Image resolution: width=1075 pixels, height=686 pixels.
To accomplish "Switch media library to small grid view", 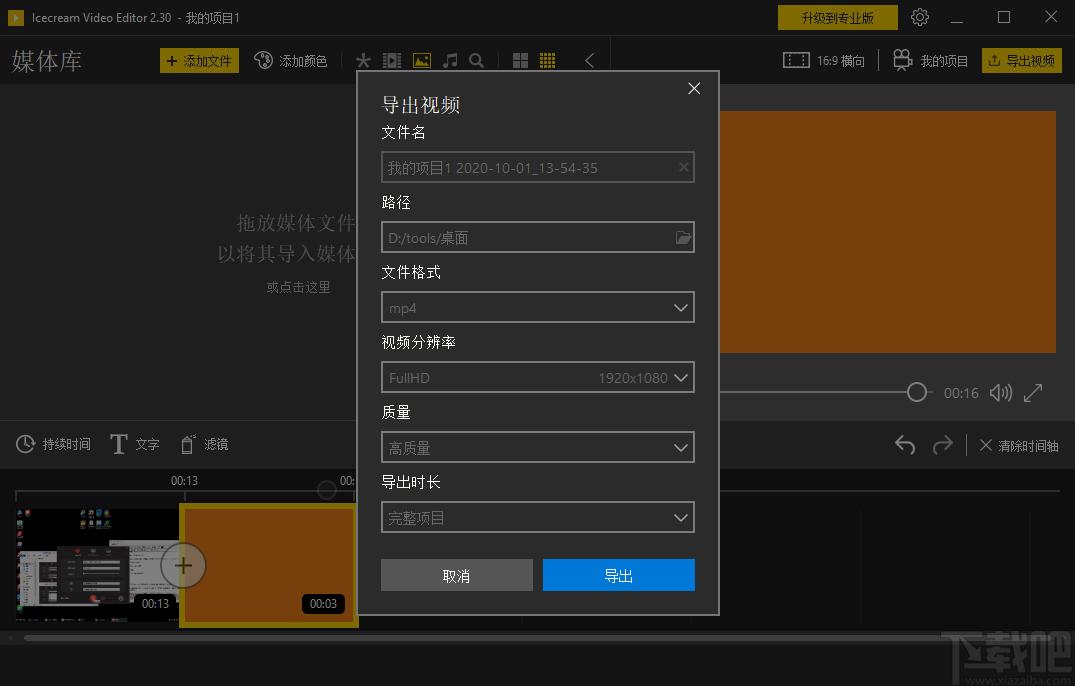I will click(x=547, y=61).
